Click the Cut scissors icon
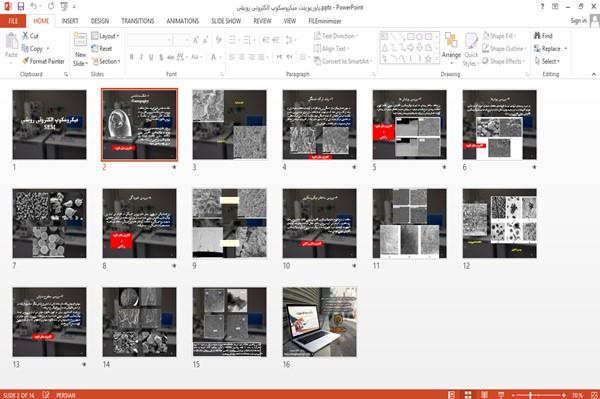The image size is (600, 399). pos(26,36)
